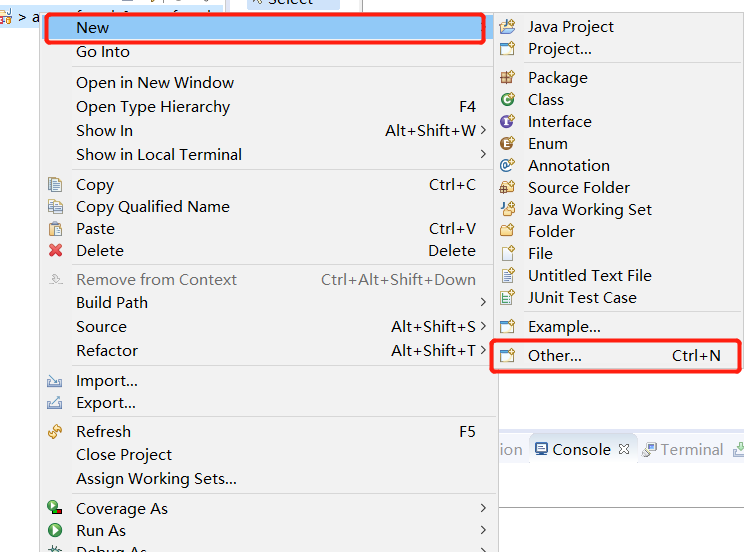Expand the Show In submenu arrow
Viewport: 744px width, 552px height.
(x=483, y=131)
